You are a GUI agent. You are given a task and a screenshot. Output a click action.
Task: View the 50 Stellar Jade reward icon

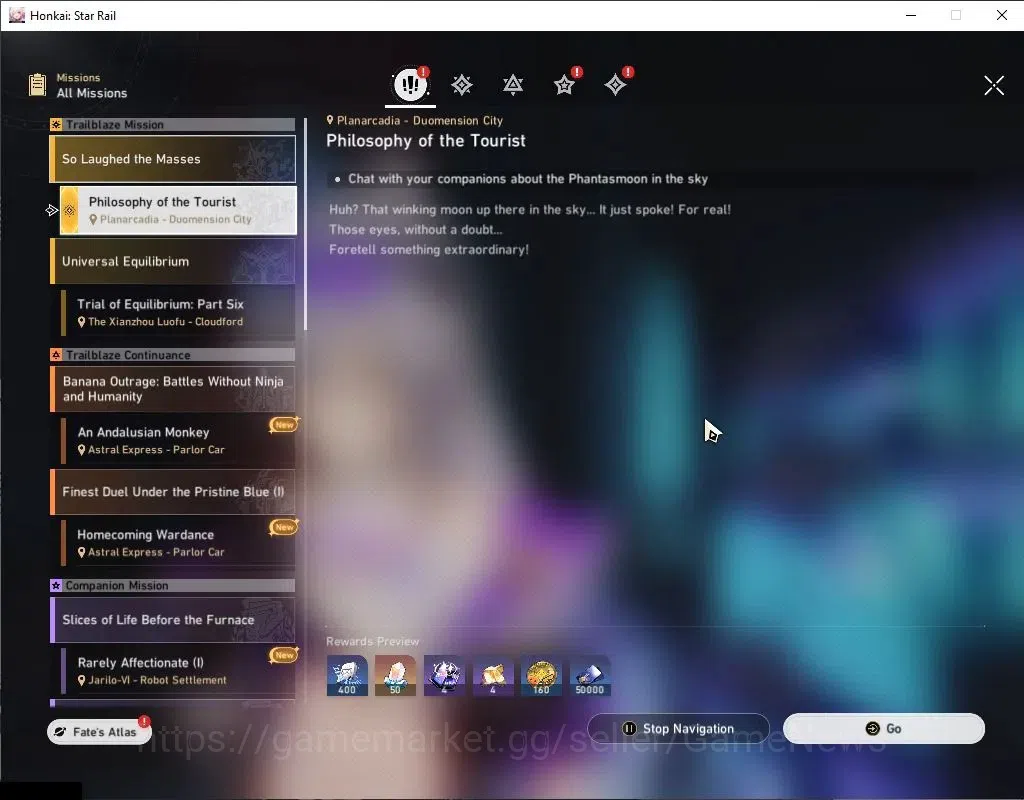coord(395,675)
